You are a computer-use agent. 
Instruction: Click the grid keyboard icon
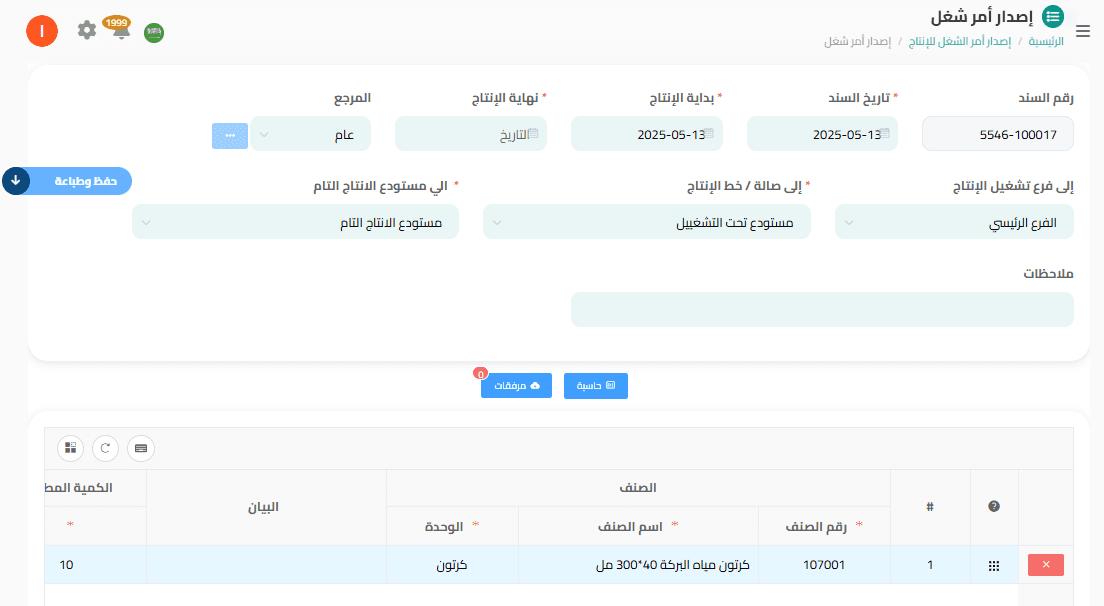141,448
